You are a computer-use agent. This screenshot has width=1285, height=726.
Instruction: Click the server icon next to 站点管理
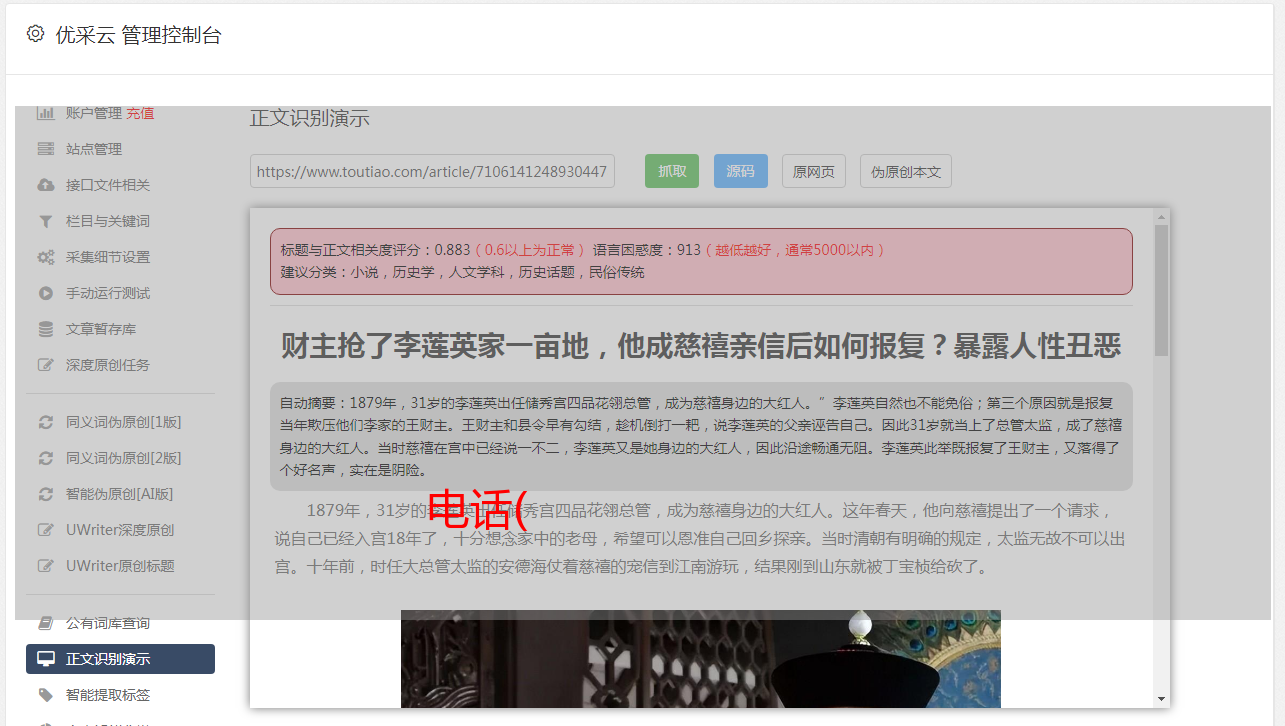tap(46, 149)
